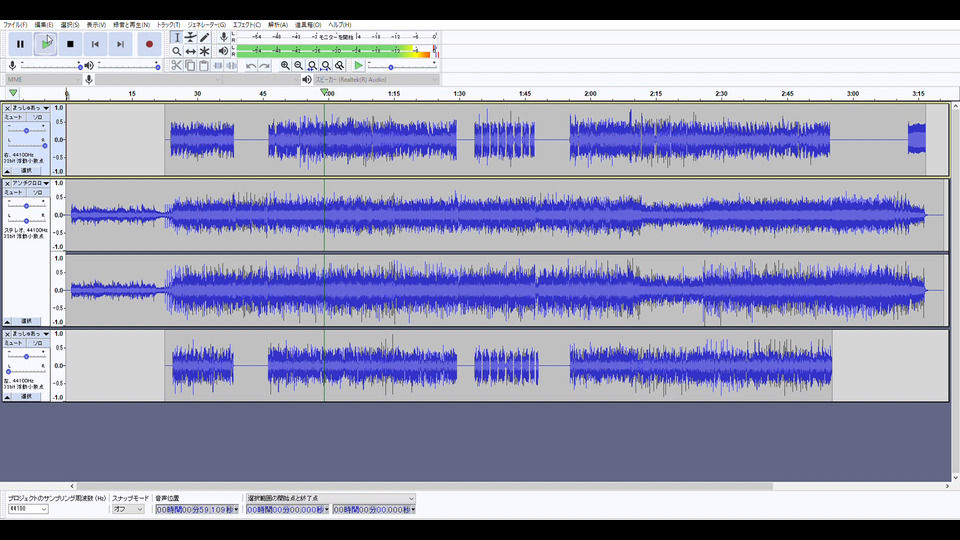This screenshot has height=540, width=960.
Task: Click the Copy icon in edit toolbar
Action: 190,66
